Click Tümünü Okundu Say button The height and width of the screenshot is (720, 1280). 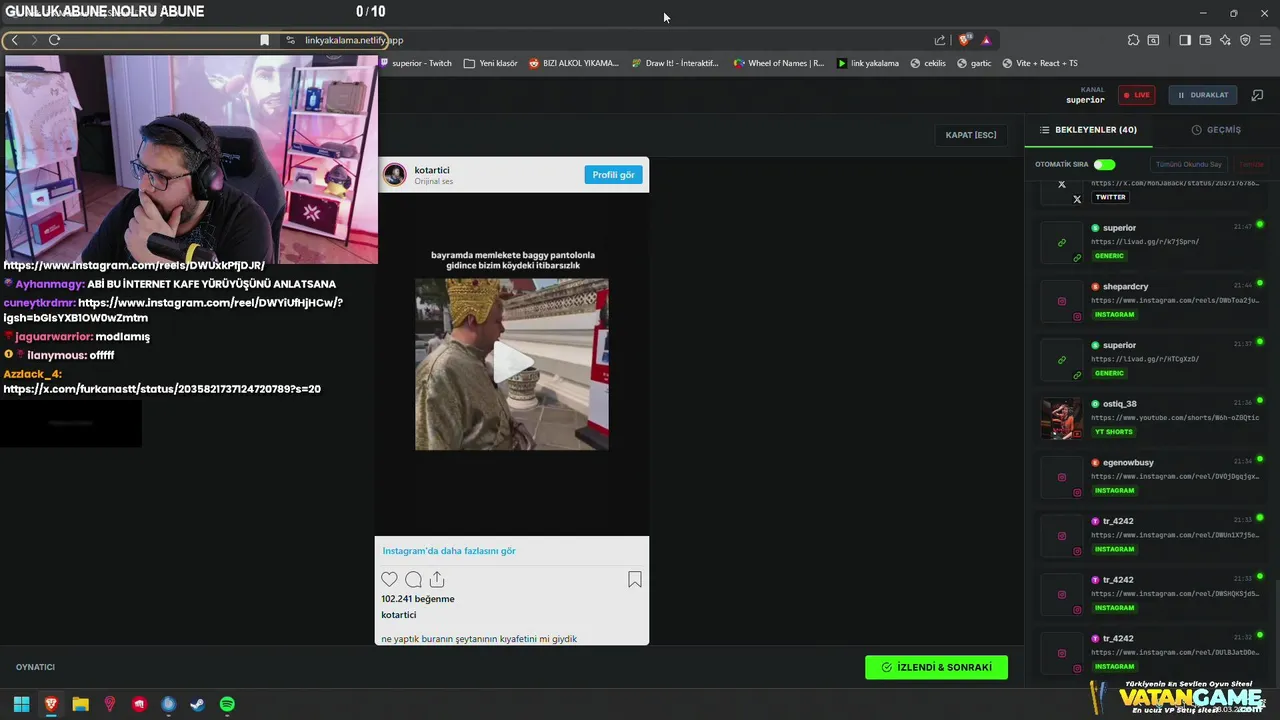point(1189,164)
